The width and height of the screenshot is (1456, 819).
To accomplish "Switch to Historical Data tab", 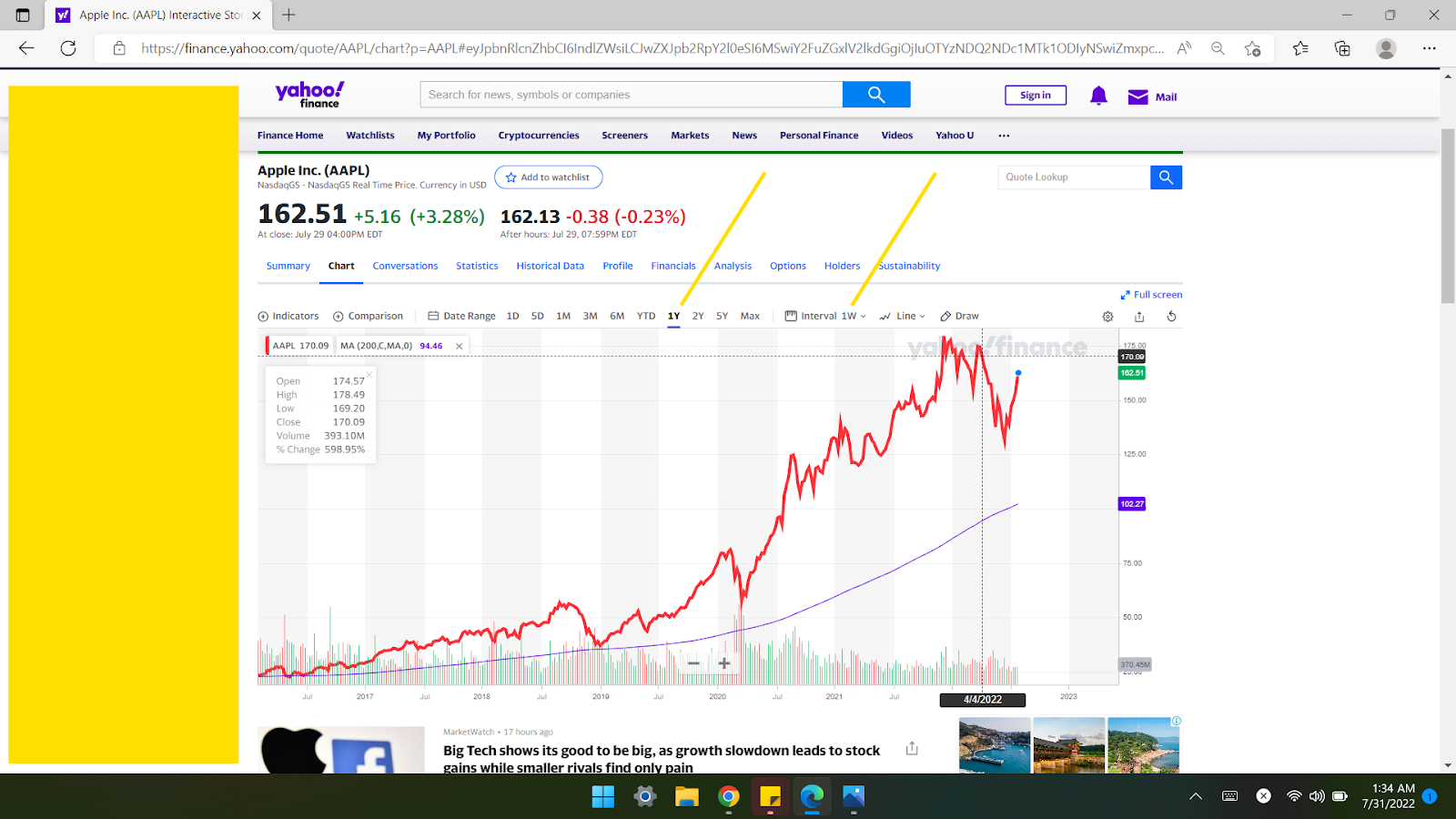I will pos(550,267).
